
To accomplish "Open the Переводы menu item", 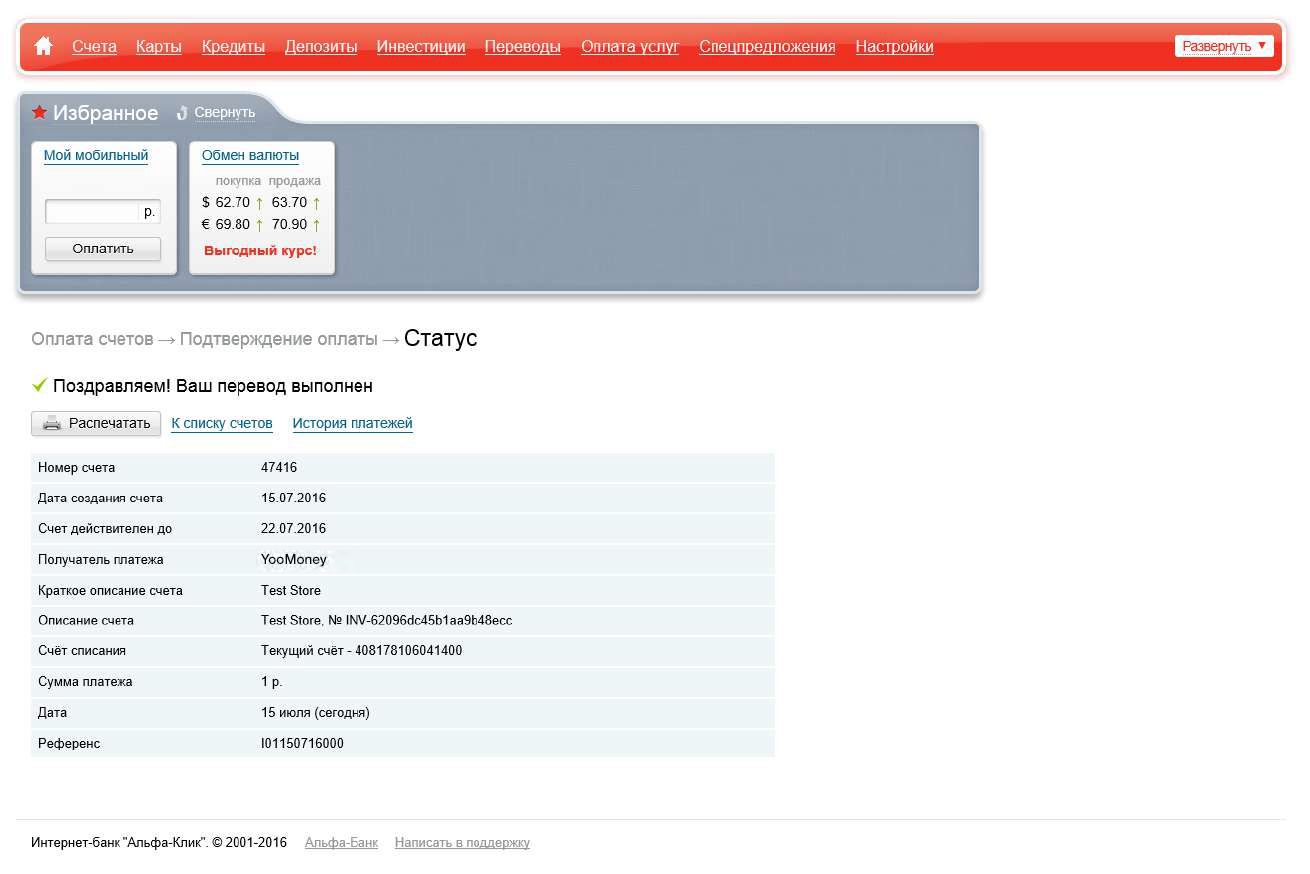I will (x=523, y=46).
